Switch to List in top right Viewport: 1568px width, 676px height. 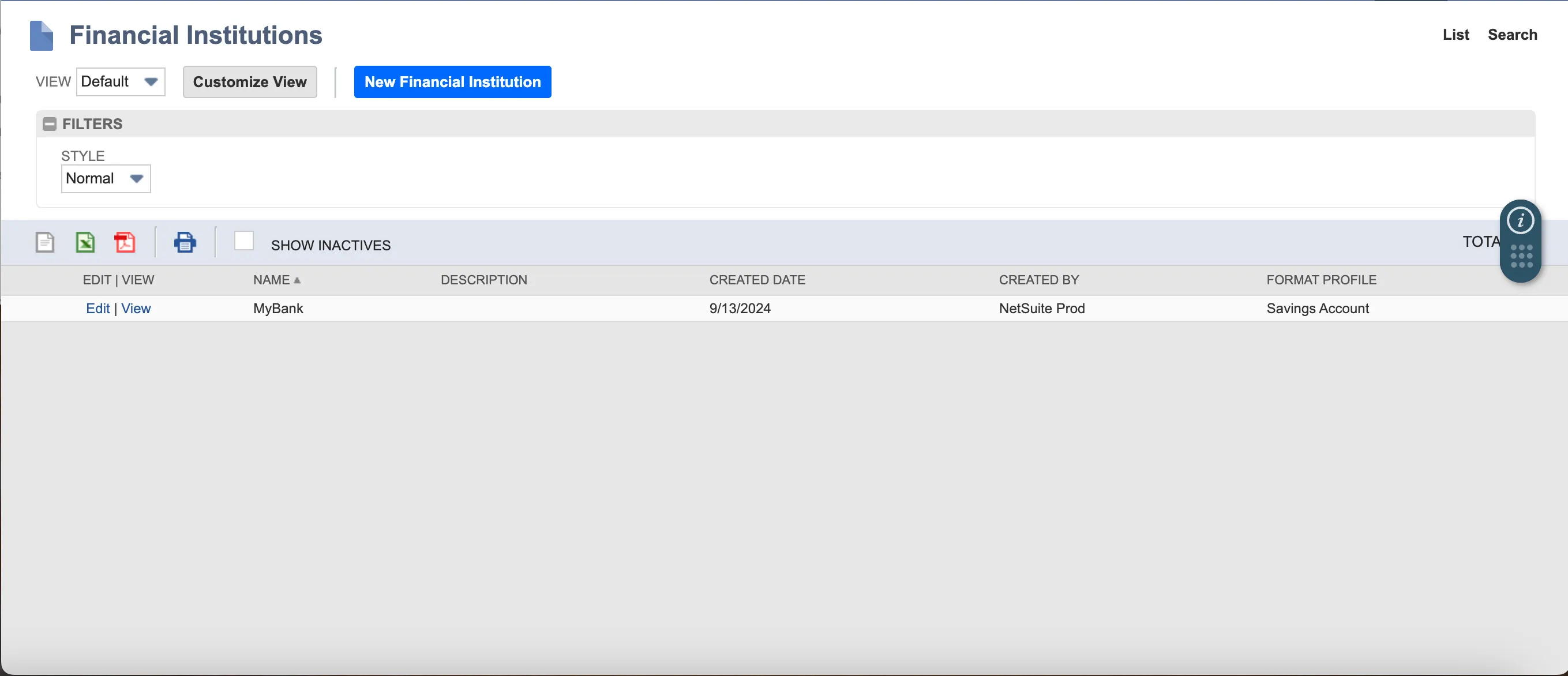pos(1455,35)
